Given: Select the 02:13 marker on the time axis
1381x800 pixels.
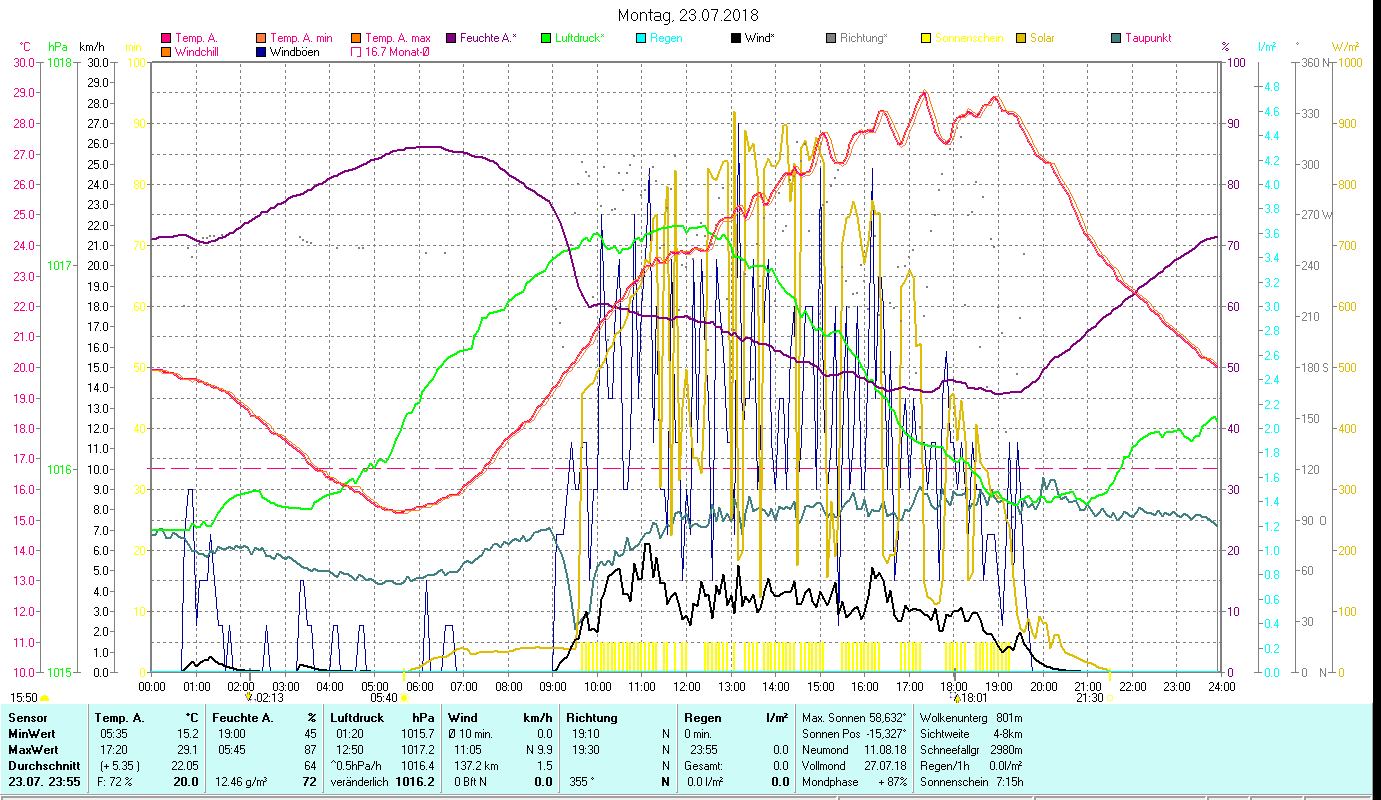Looking at the screenshot, I should pyautogui.click(x=264, y=698).
